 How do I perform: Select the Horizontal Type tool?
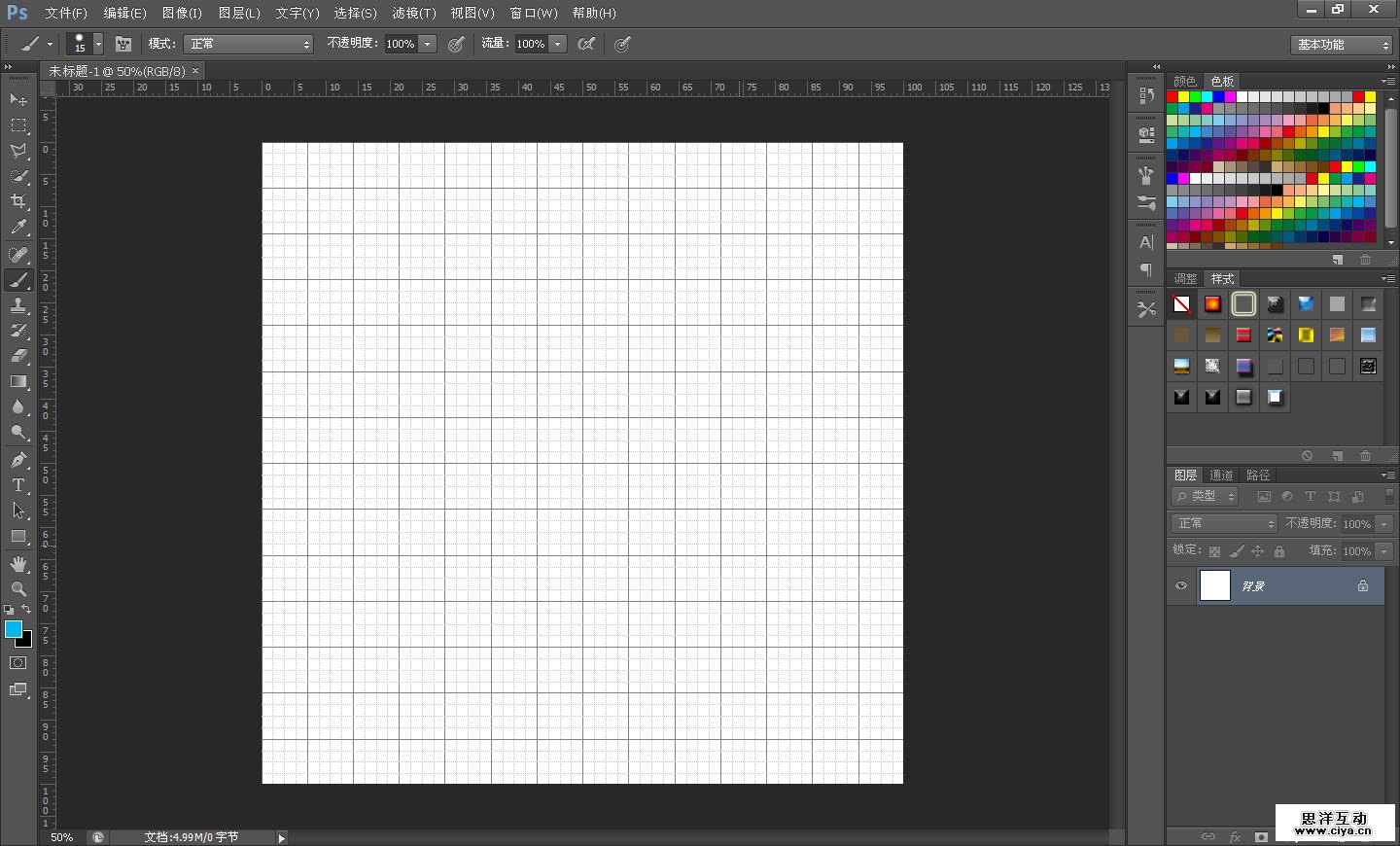[x=18, y=485]
